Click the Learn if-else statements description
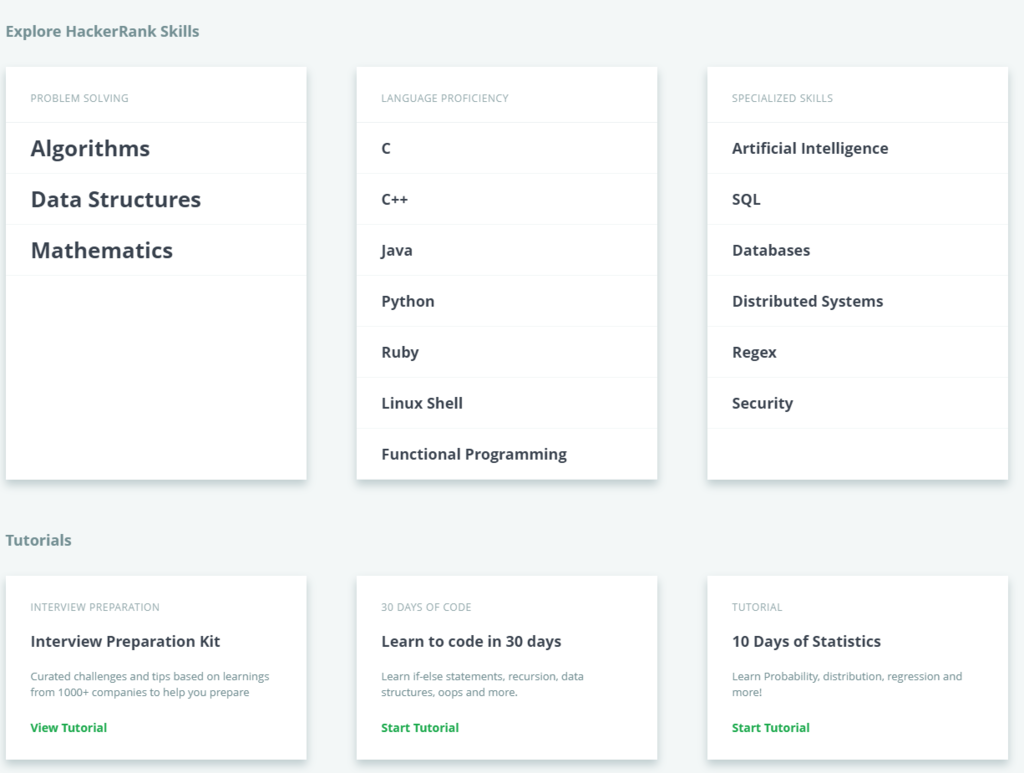Viewport: 1024px width, 773px height. (482, 684)
